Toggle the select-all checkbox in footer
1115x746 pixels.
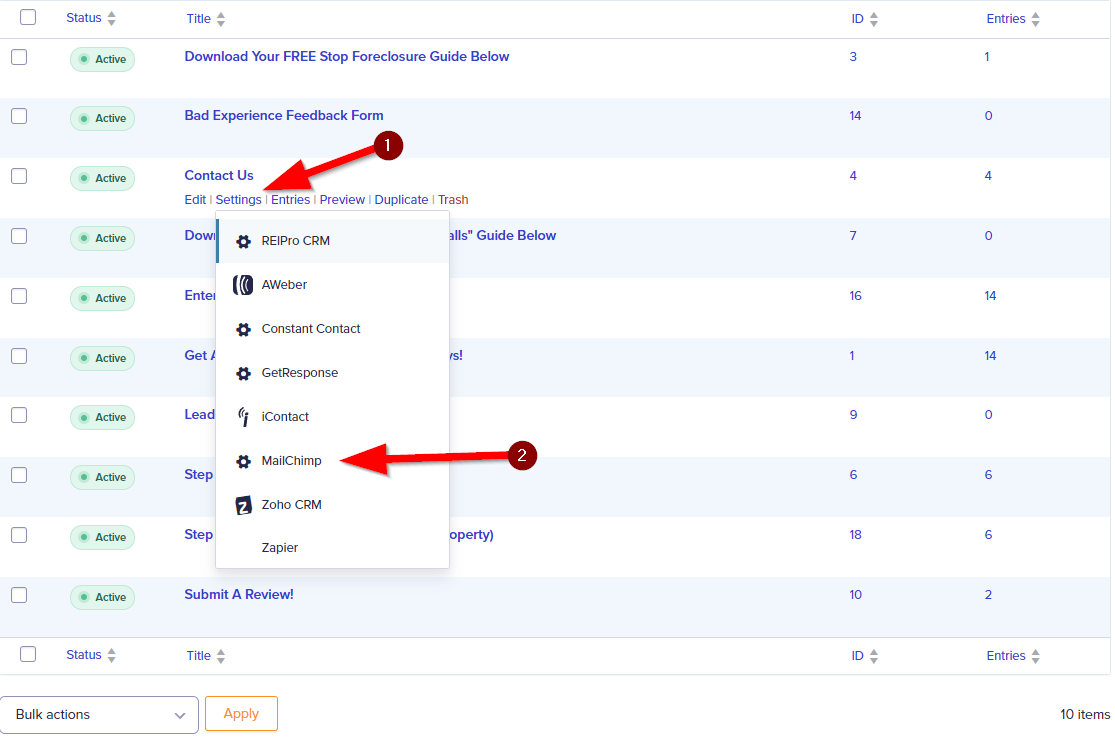pos(28,654)
